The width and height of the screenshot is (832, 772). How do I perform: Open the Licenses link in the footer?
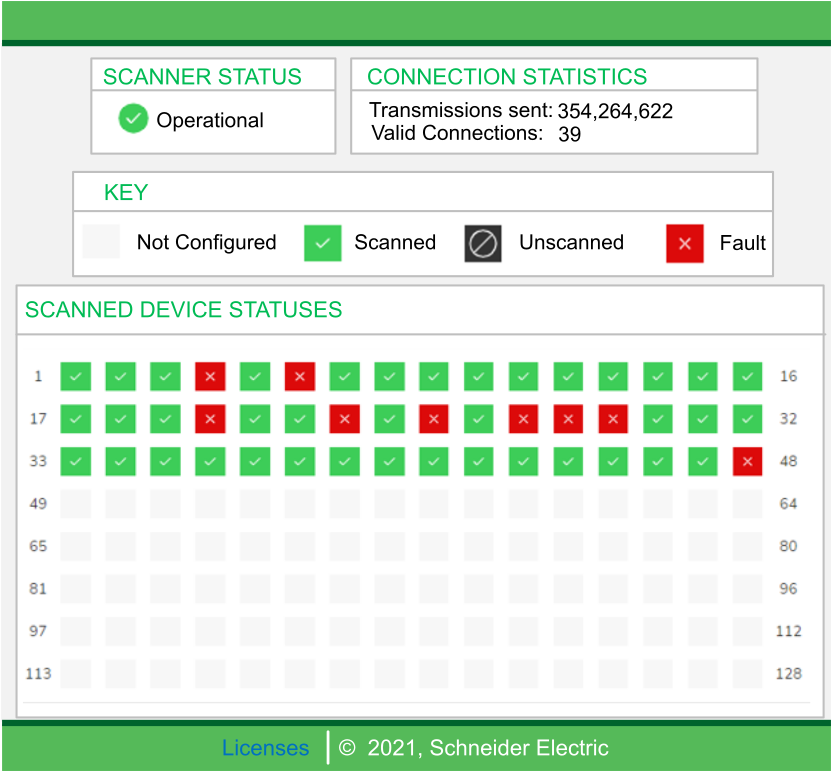pyautogui.click(x=265, y=748)
